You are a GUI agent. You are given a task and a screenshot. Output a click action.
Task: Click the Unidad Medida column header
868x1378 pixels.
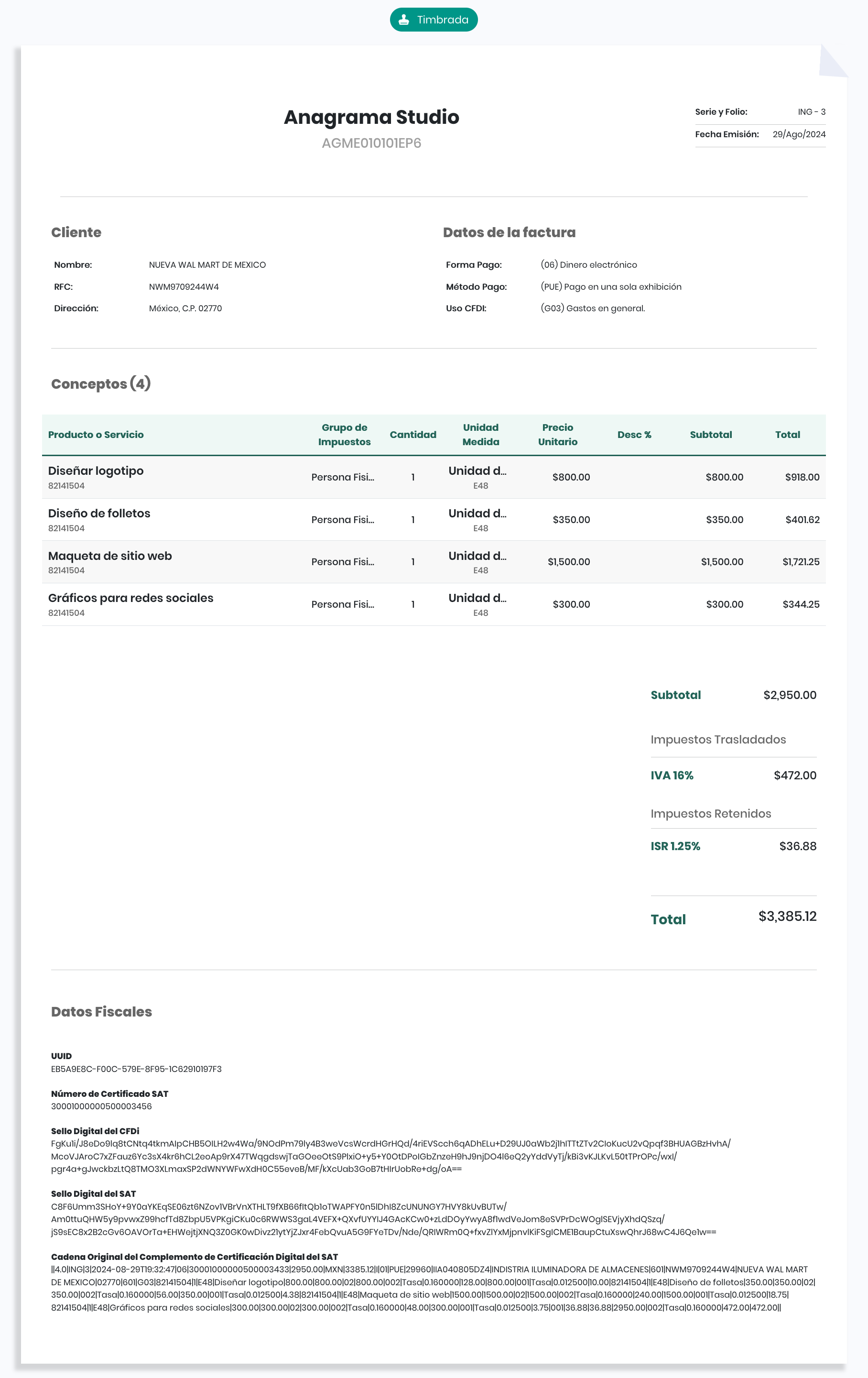481,435
